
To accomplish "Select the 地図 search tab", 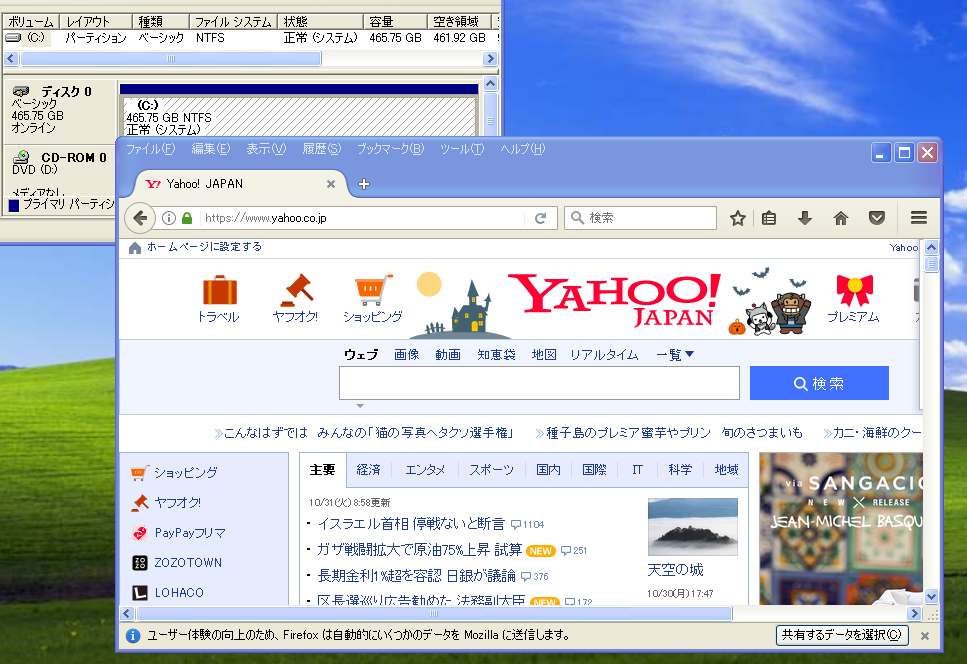I will click(544, 355).
